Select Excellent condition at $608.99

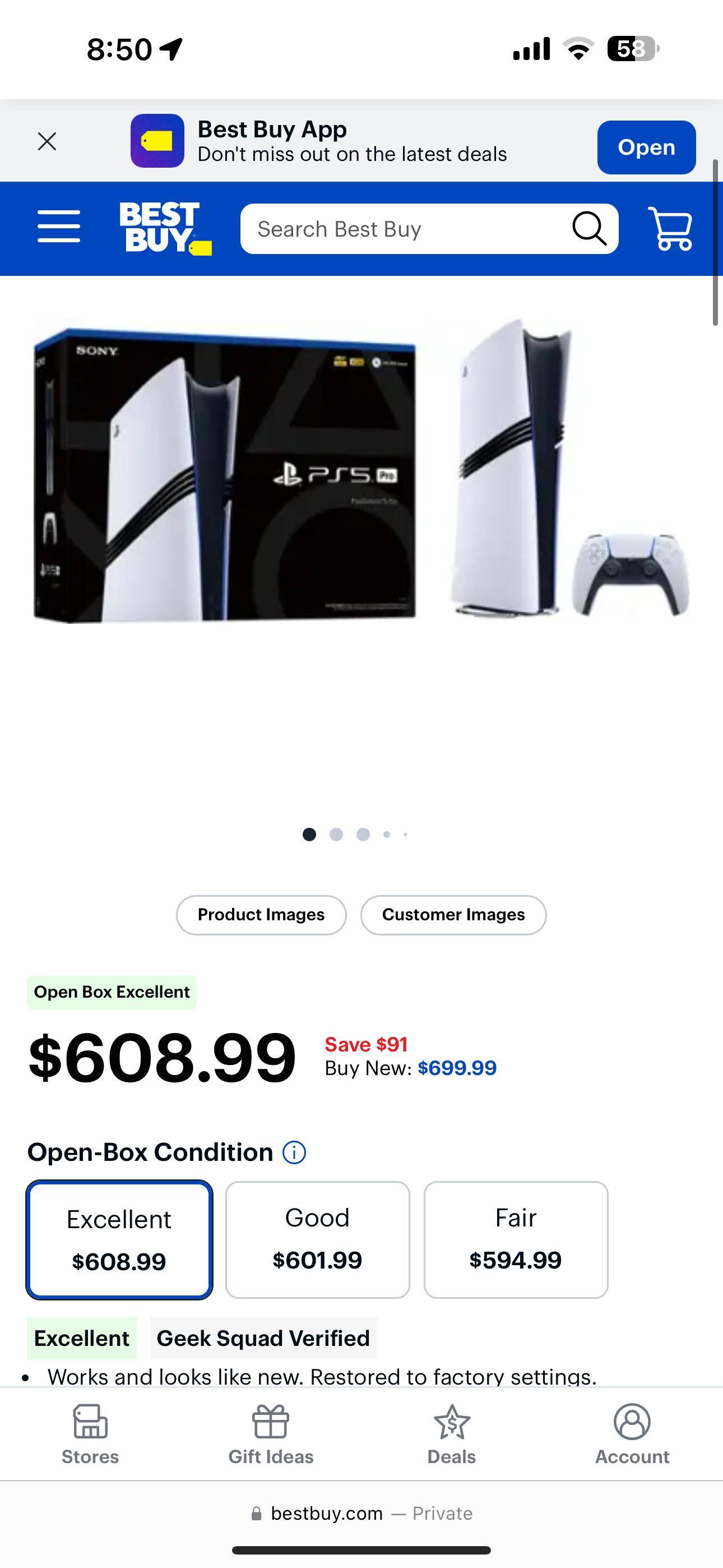(x=119, y=1240)
